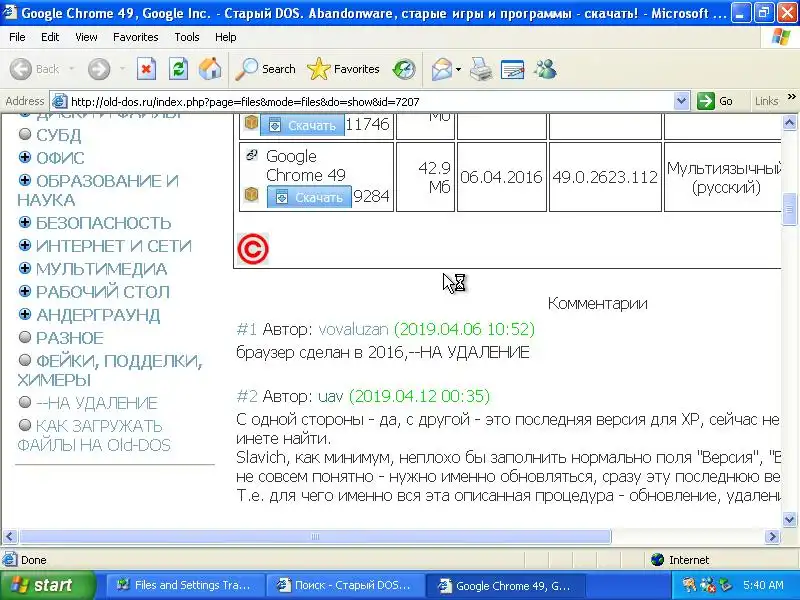
Task: Click the Windows flag logo in menu bar
Action: click(x=781, y=37)
